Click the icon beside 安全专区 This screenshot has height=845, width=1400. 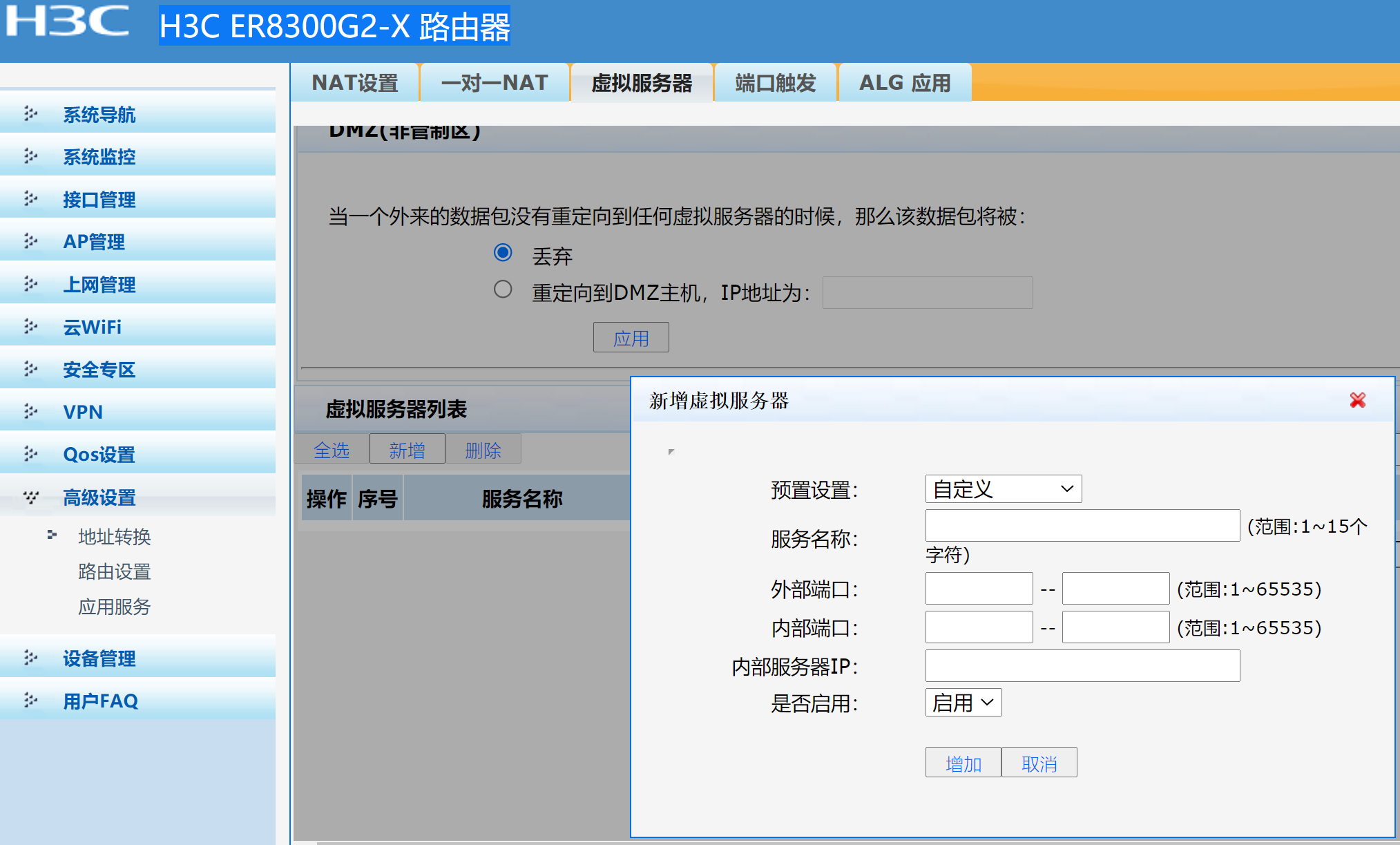[x=30, y=369]
